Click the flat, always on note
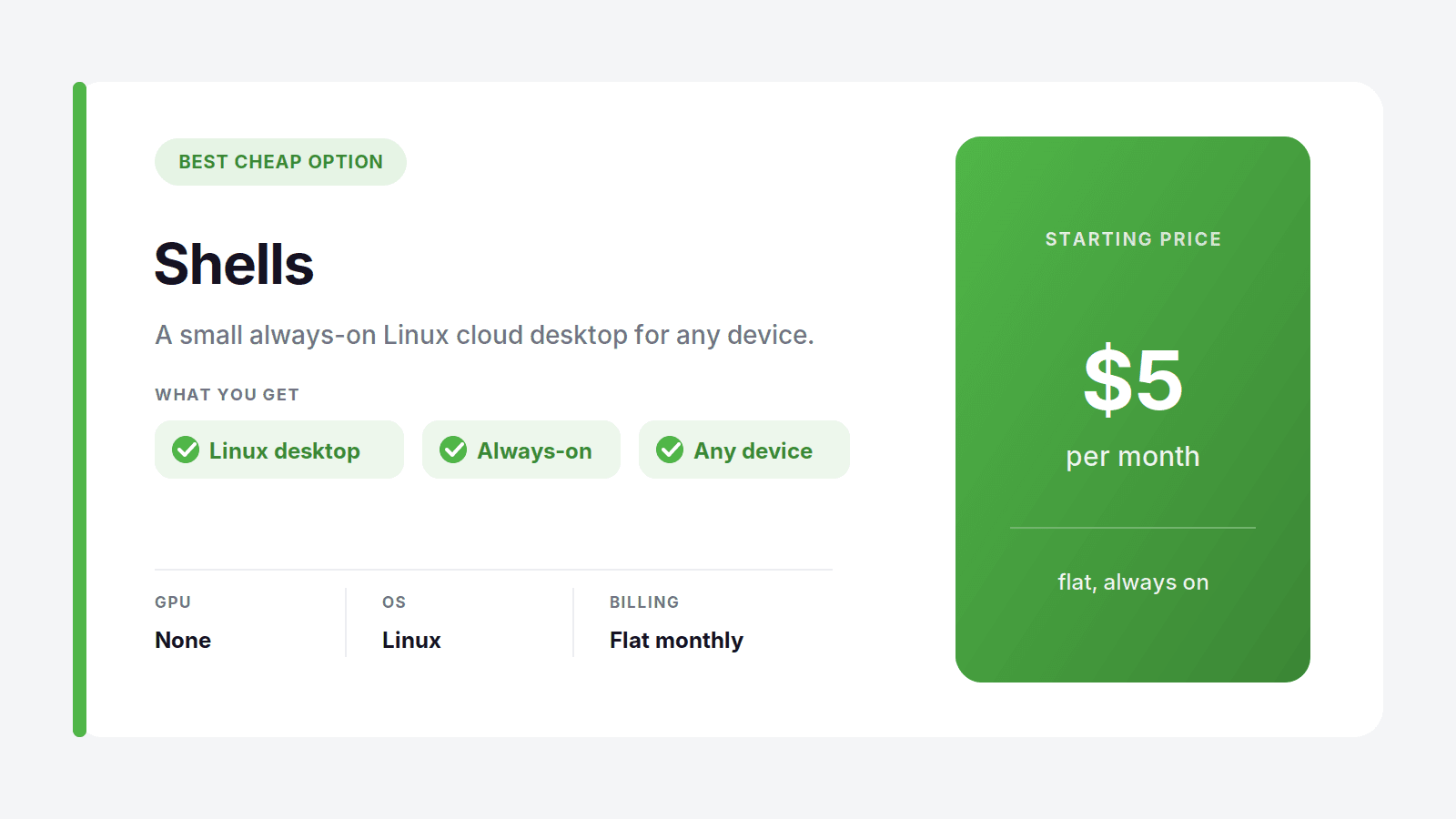Viewport: 1456px width, 819px height. (x=1133, y=582)
